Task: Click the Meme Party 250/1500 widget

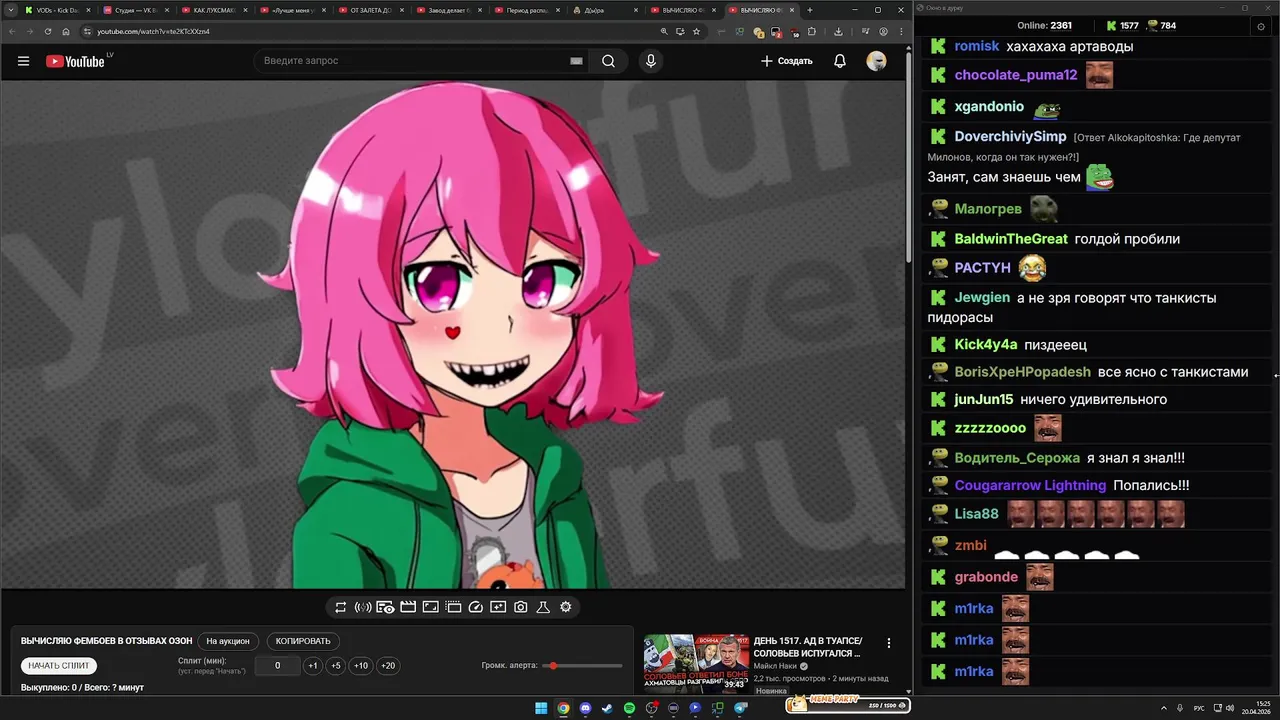Action: click(x=848, y=704)
